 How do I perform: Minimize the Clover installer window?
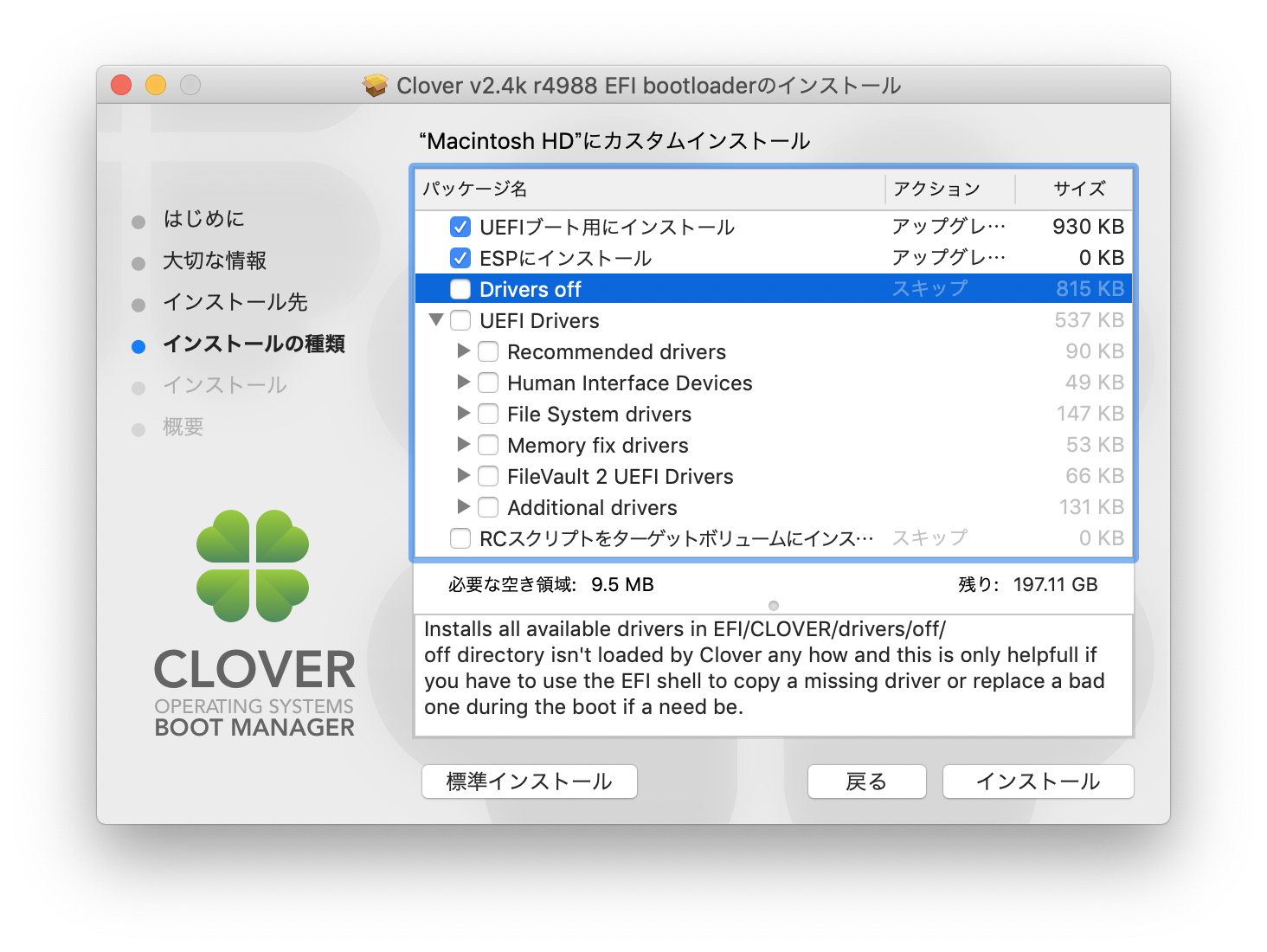pos(156,85)
